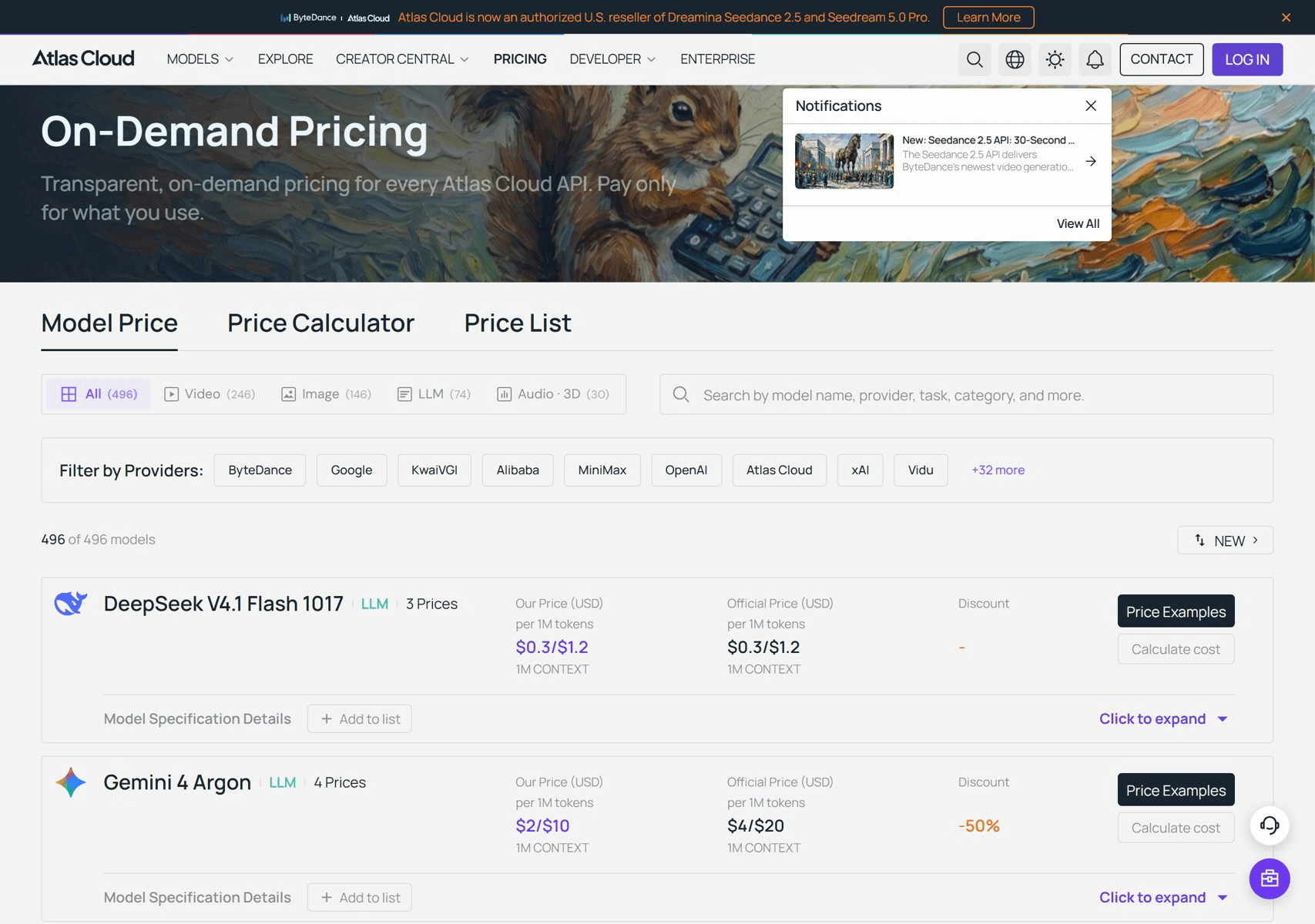Click the Atlas Cloud logo

point(83,59)
